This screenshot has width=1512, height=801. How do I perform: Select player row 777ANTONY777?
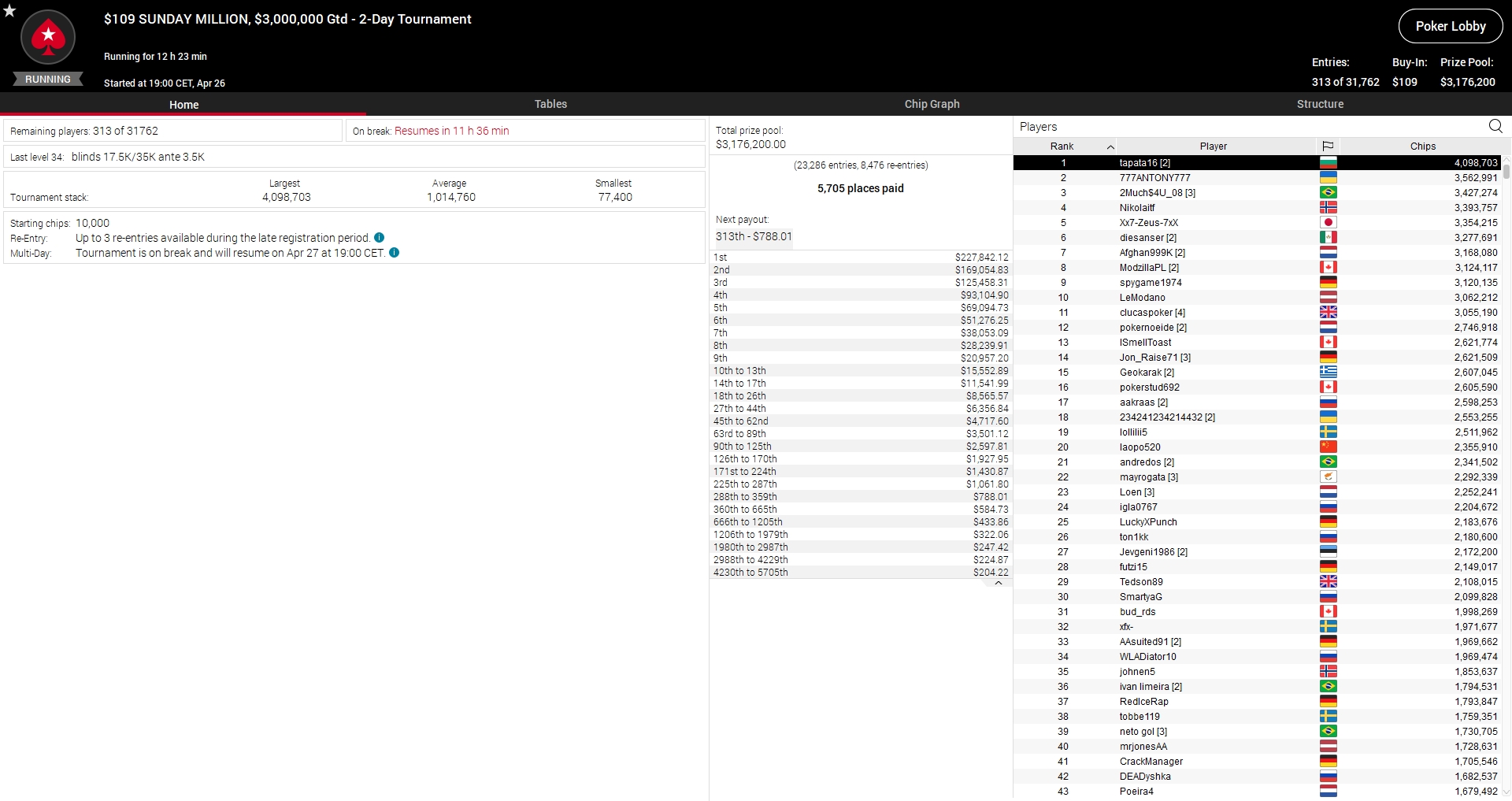click(1257, 178)
